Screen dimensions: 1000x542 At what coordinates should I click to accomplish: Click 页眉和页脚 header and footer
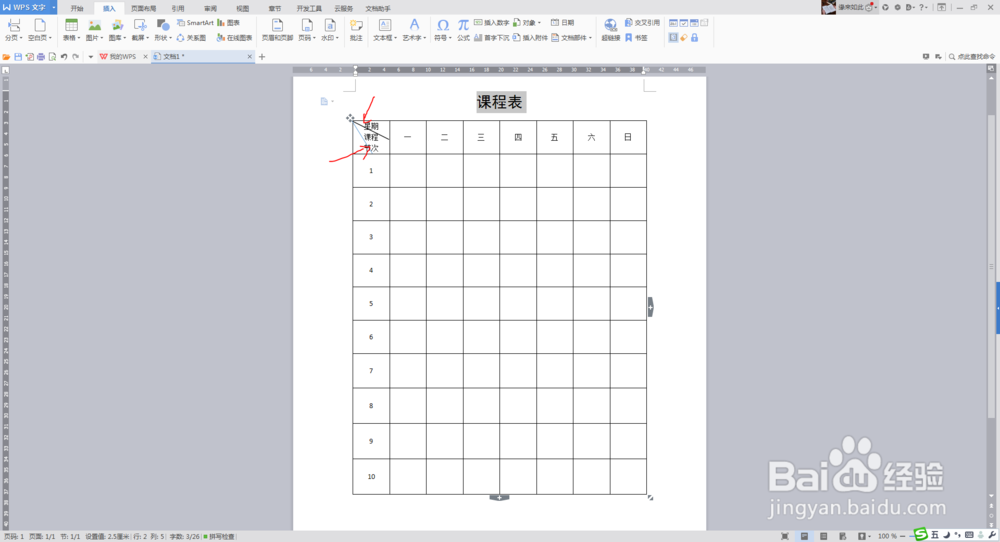tap(277, 30)
